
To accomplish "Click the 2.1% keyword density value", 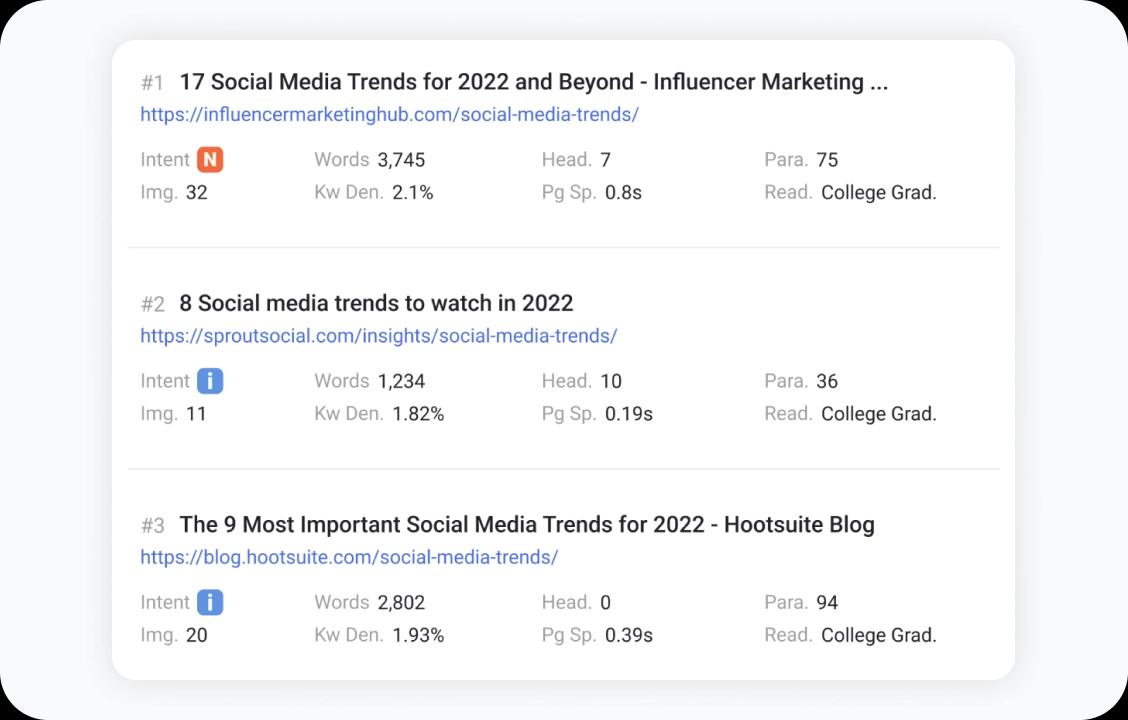I will [x=412, y=193].
